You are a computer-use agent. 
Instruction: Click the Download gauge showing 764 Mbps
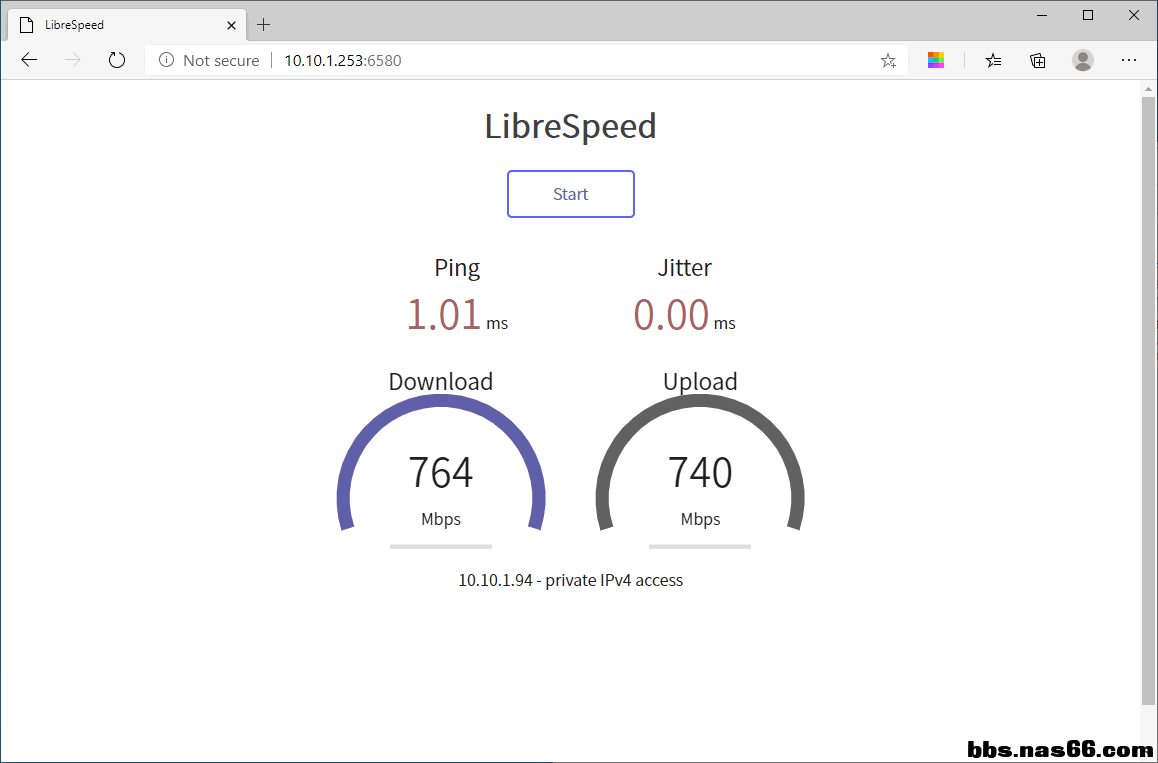[441, 472]
